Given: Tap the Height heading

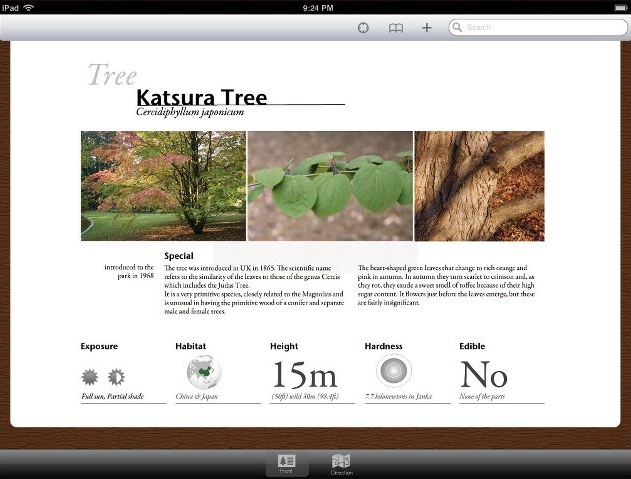Looking at the screenshot, I should point(284,346).
